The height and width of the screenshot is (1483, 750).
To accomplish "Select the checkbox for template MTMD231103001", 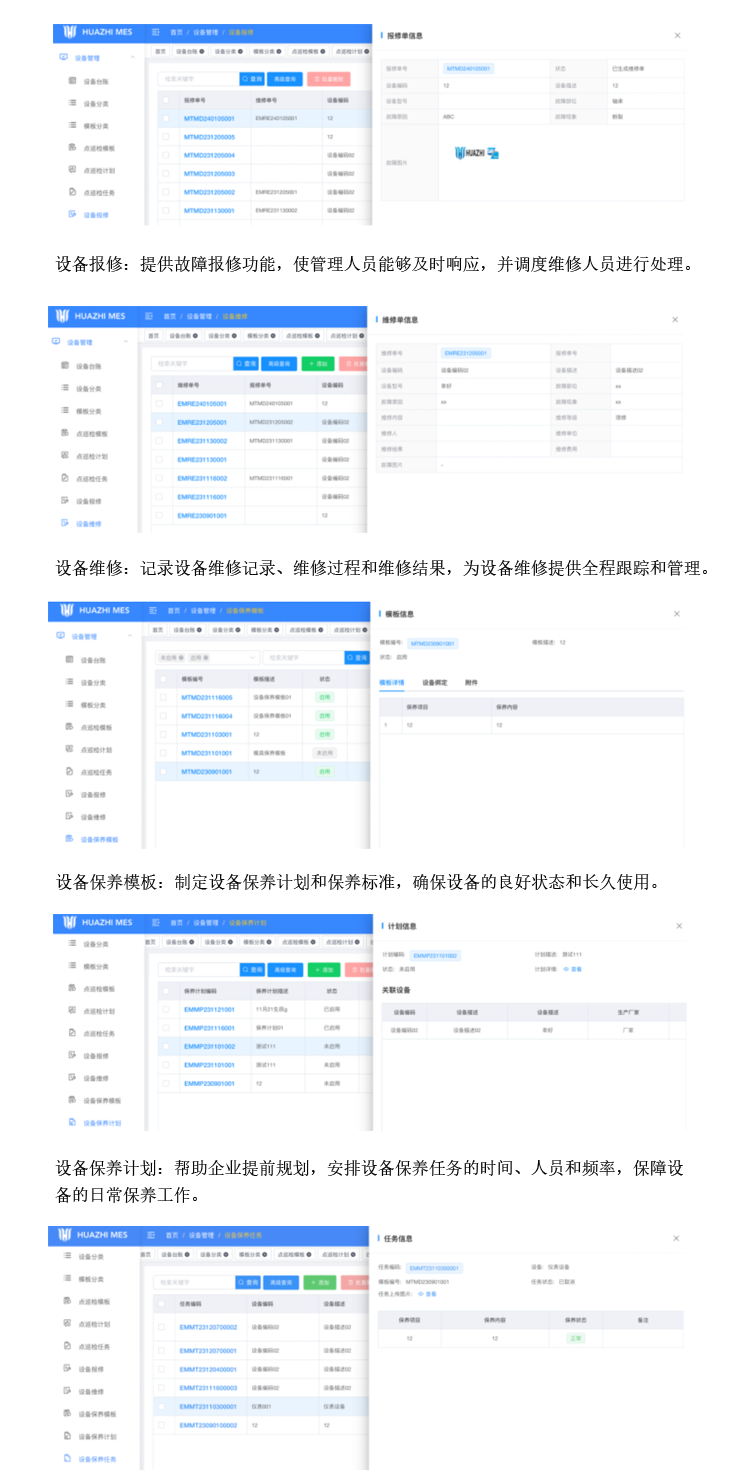I will [x=163, y=734].
